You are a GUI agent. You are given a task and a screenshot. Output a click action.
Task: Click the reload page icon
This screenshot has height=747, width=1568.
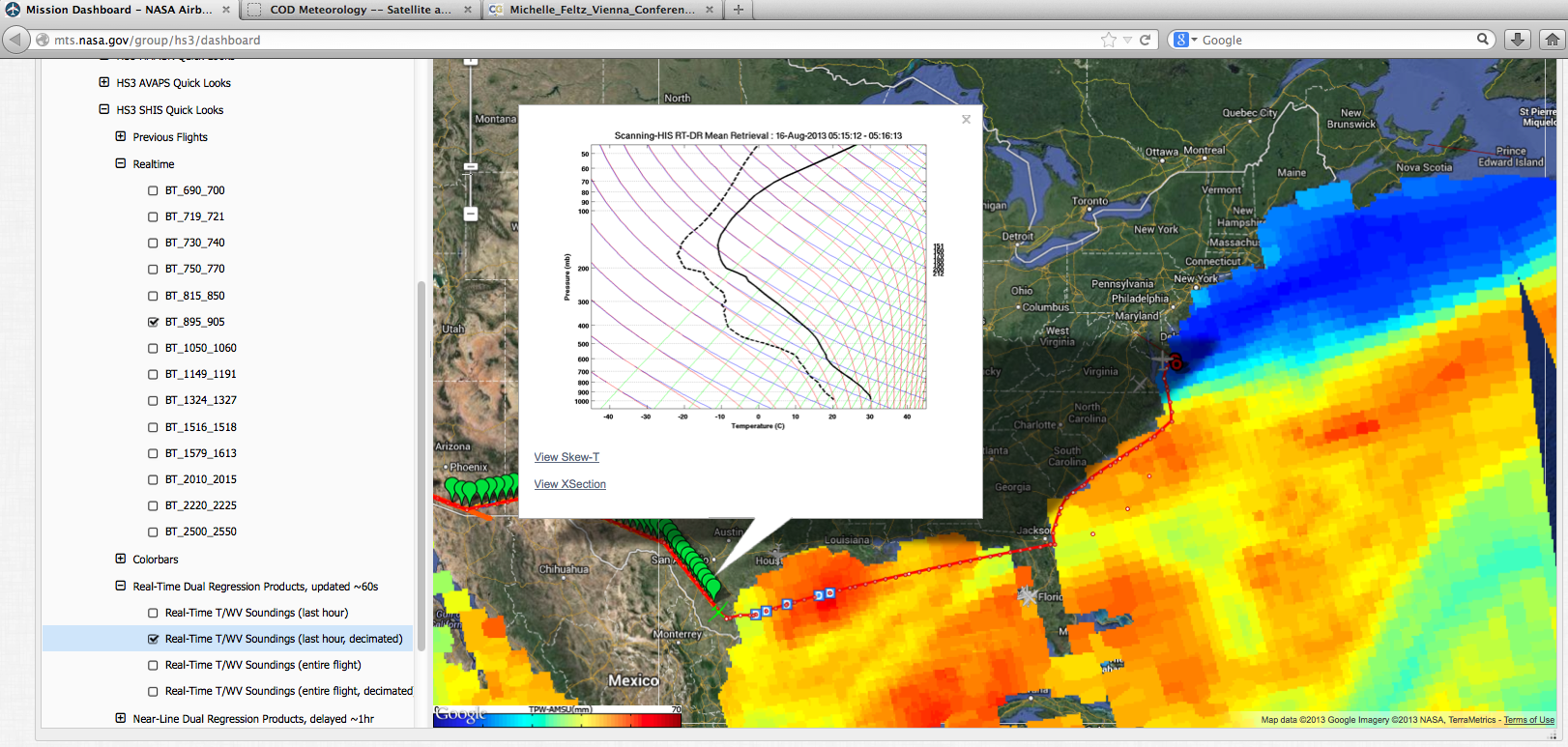[x=1146, y=40]
